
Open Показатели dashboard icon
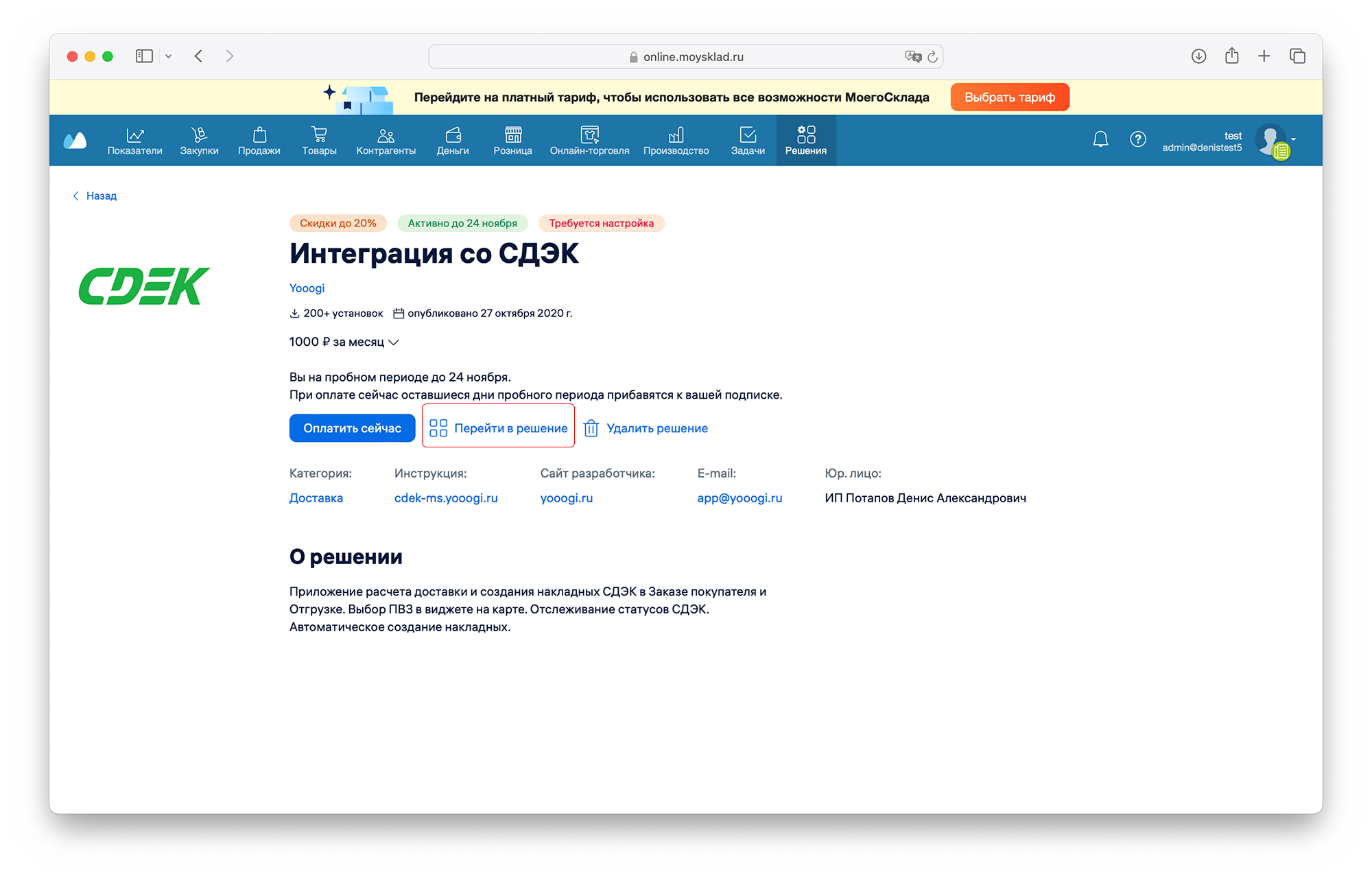click(x=134, y=134)
